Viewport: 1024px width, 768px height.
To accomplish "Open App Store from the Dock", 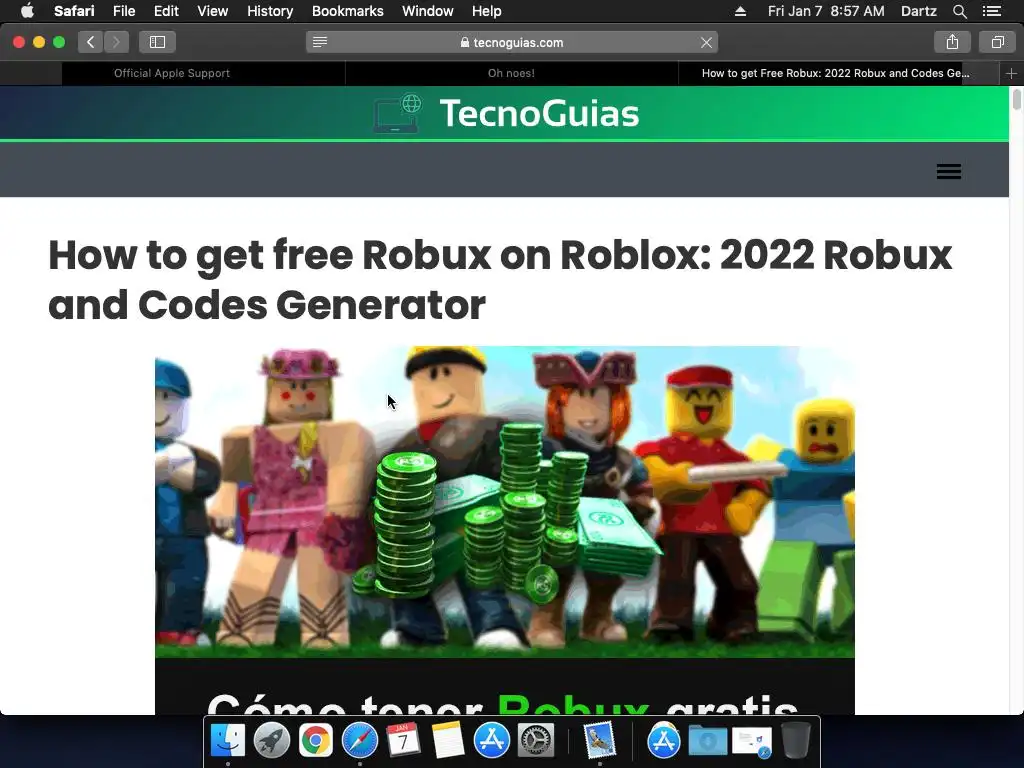I will coord(491,740).
